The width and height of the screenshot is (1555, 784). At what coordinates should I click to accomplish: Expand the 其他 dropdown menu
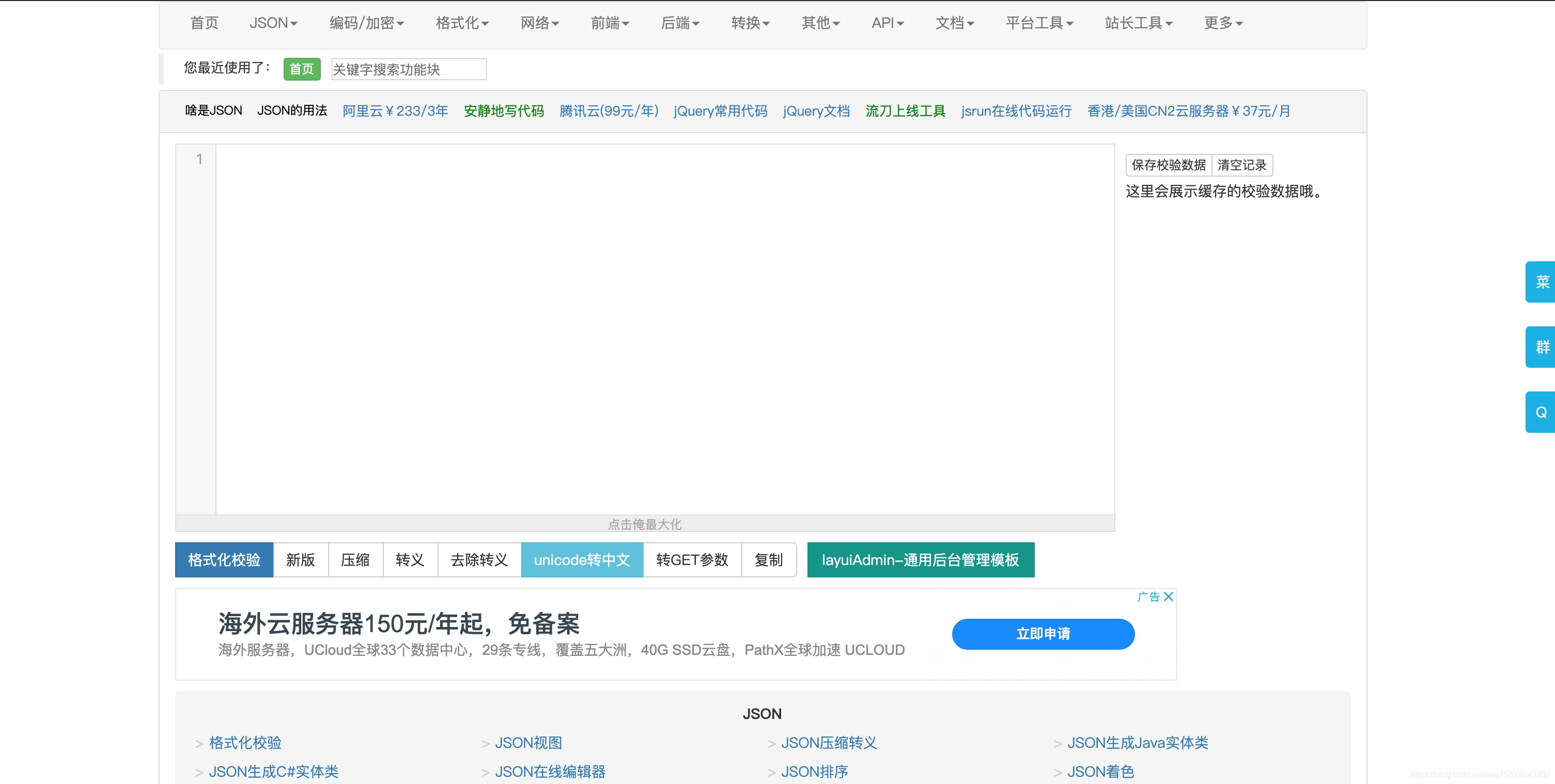pyautogui.click(x=820, y=23)
